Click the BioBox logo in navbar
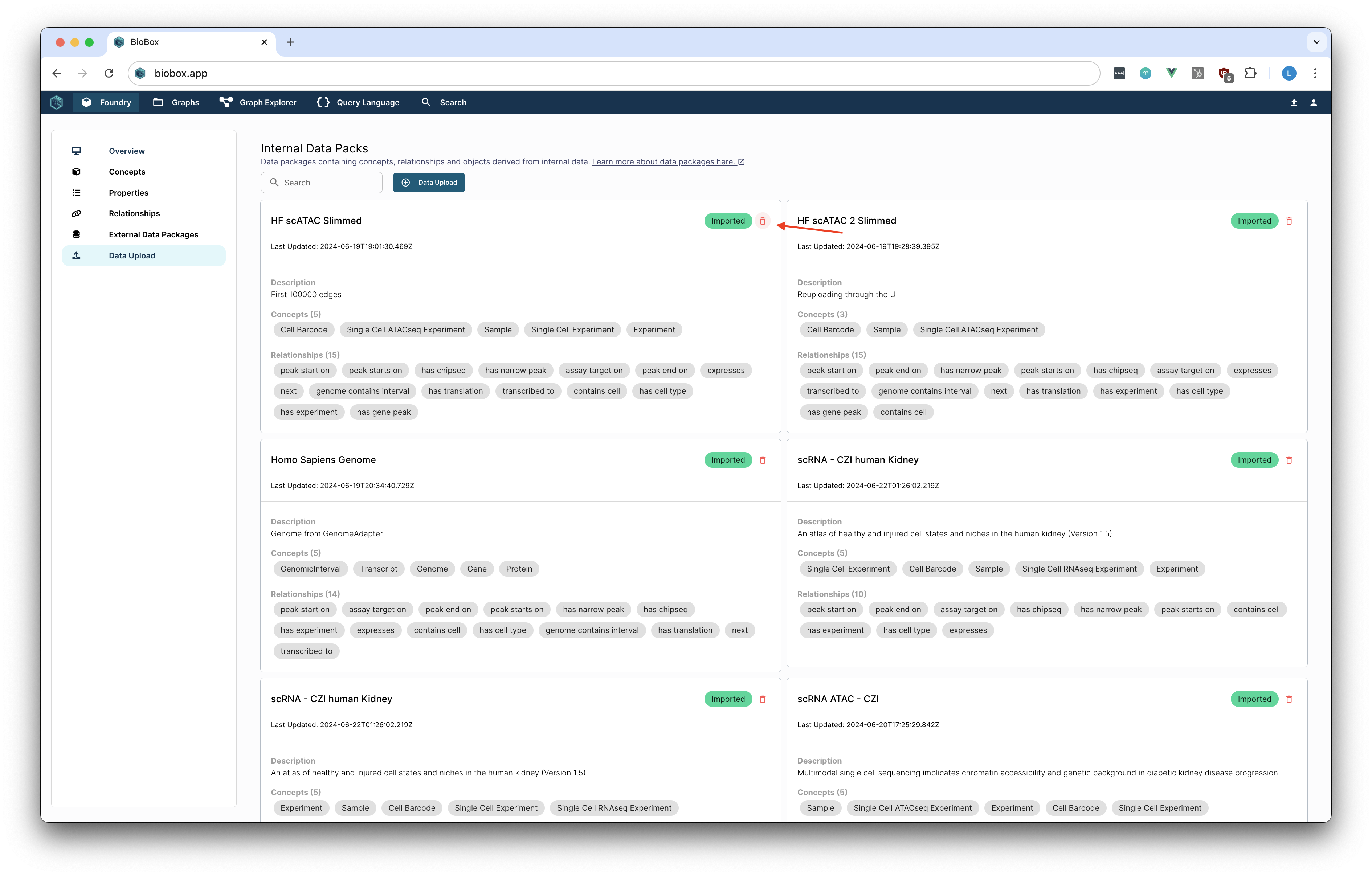Screen dimensions: 1372x876 [x=56, y=103]
